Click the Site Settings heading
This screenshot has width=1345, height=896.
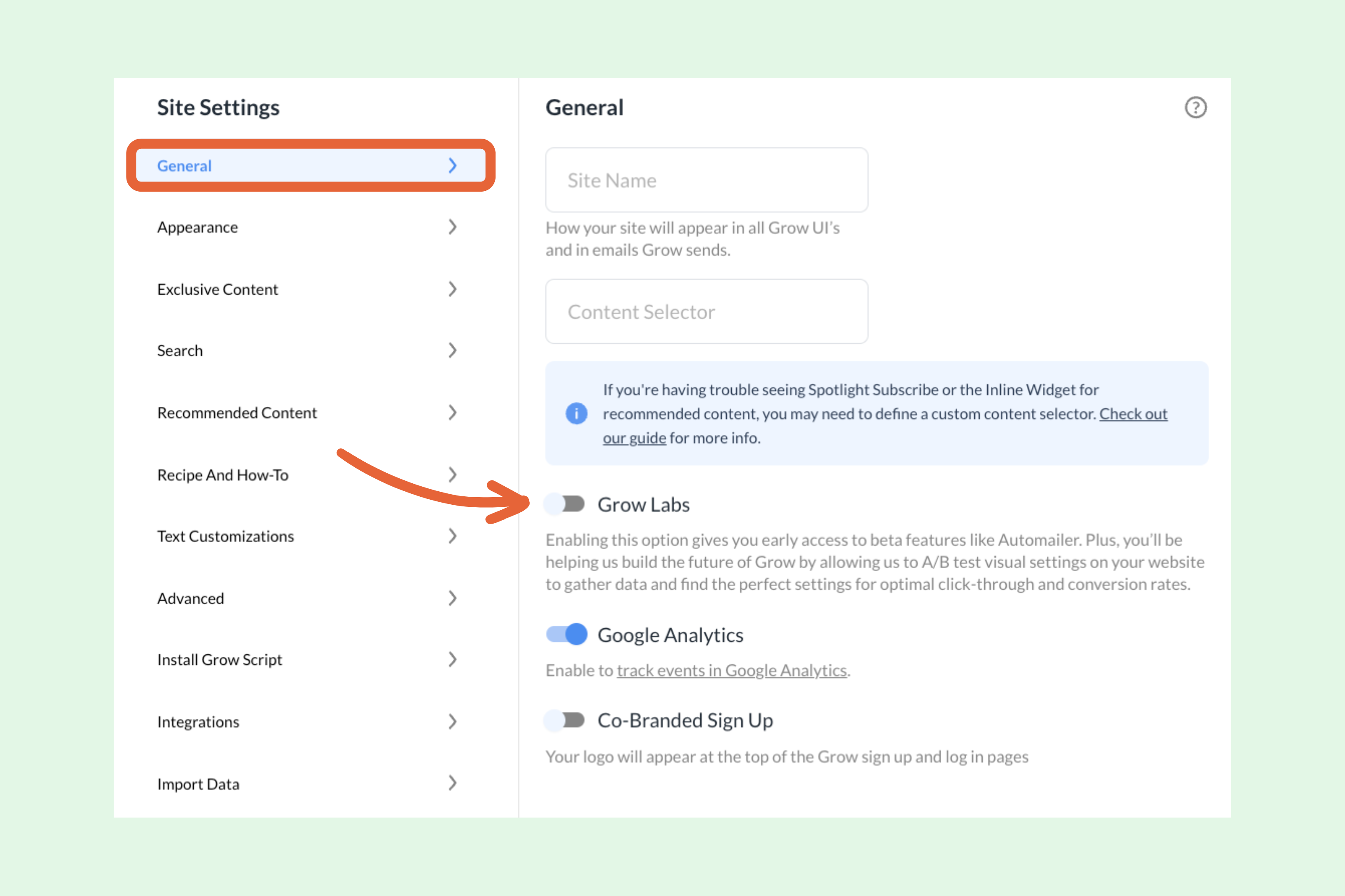[x=218, y=108]
